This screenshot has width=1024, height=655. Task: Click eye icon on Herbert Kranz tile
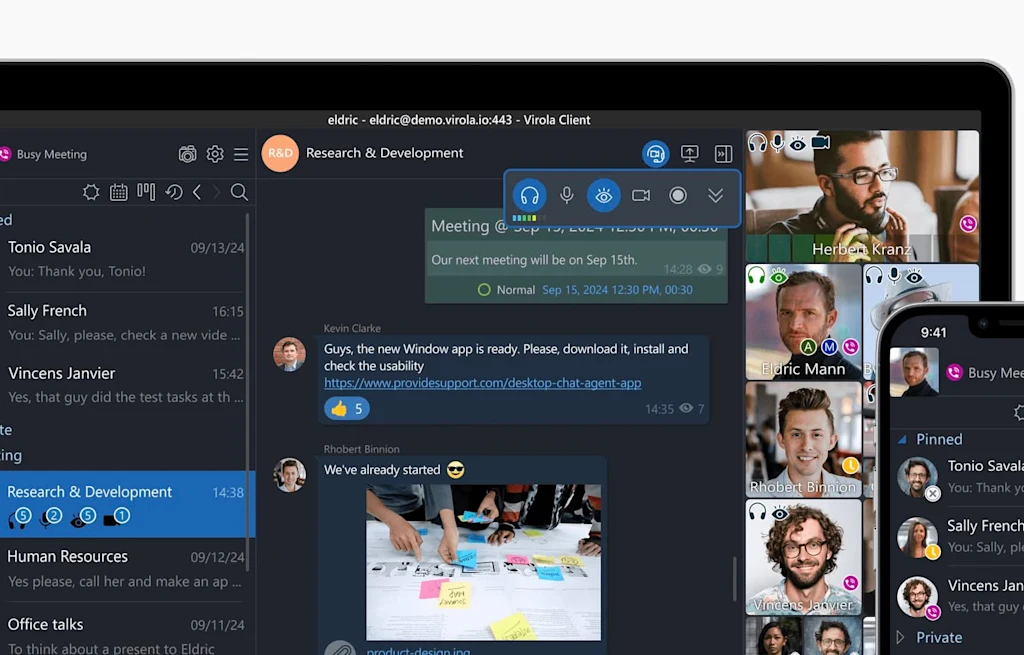(797, 144)
